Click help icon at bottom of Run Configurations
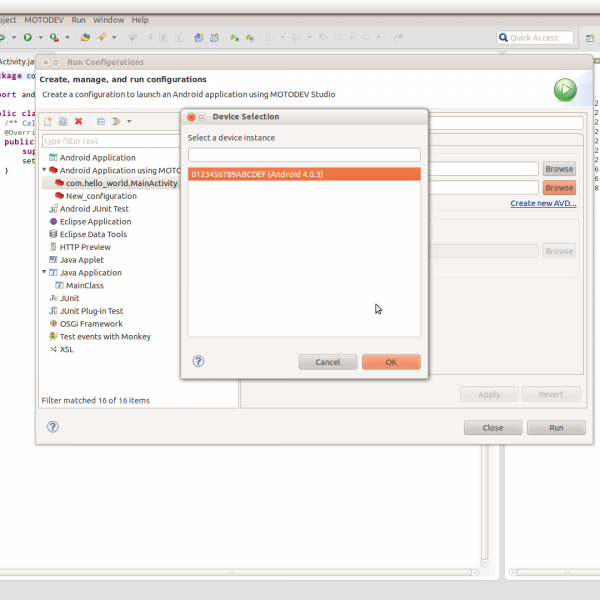Image resolution: width=600 pixels, height=600 pixels. click(53, 427)
